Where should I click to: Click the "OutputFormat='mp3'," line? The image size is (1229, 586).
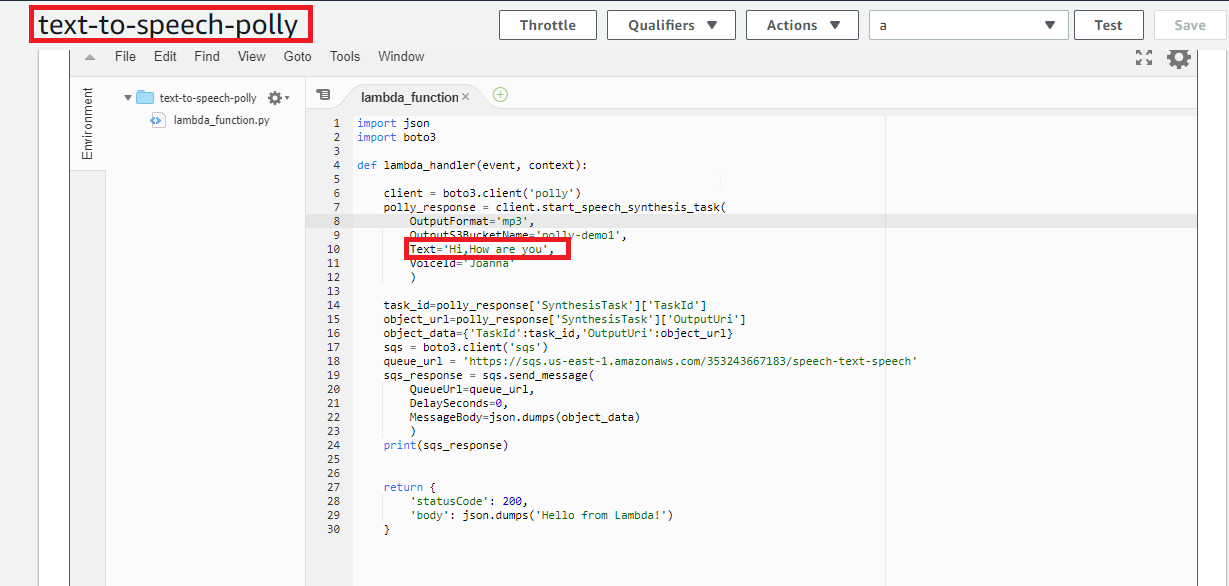coord(472,221)
